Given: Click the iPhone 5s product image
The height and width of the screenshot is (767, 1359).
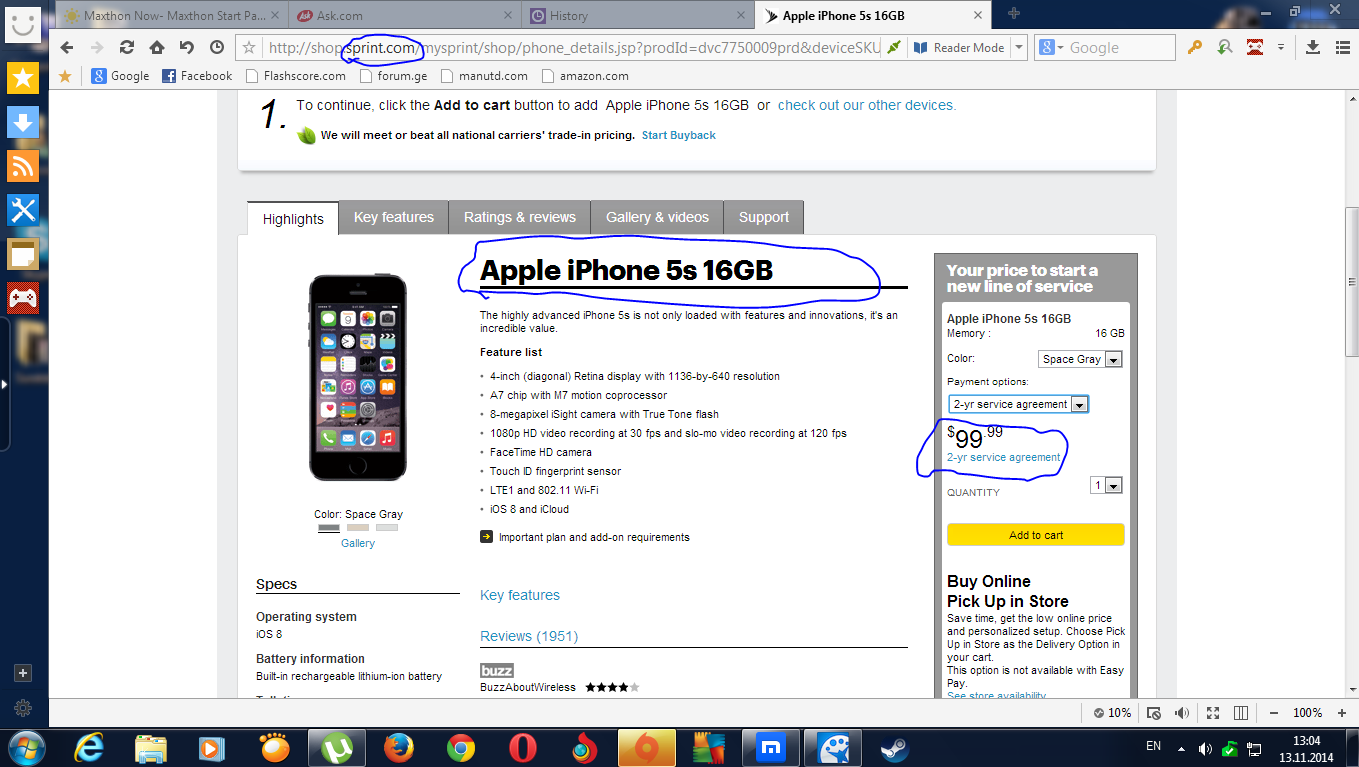Looking at the screenshot, I should click(358, 378).
